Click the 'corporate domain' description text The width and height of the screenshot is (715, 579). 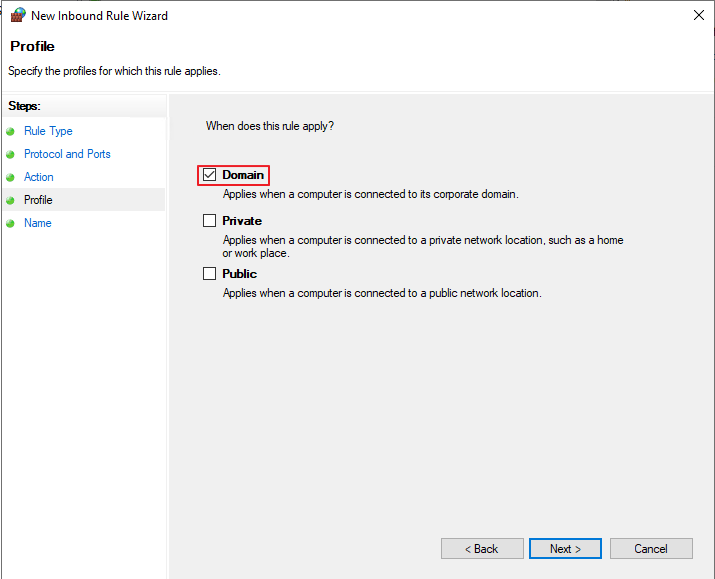pos(370,194)
